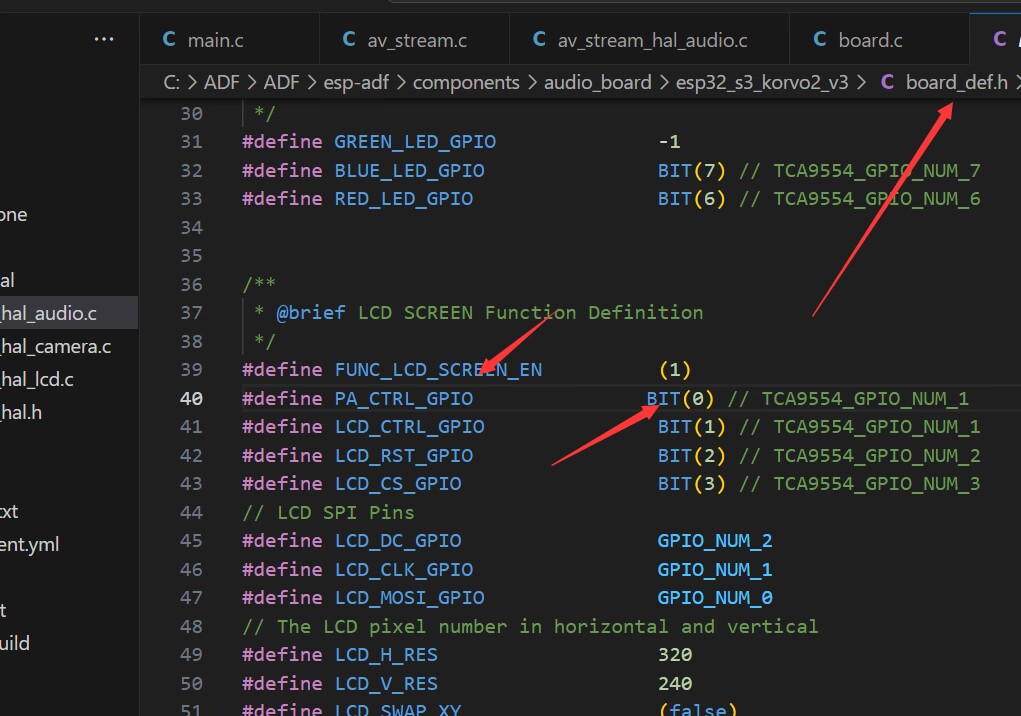
Task: Expand the esp32_s3_korvo2_v3 breadcrumb segment
Action: [761, 82]
